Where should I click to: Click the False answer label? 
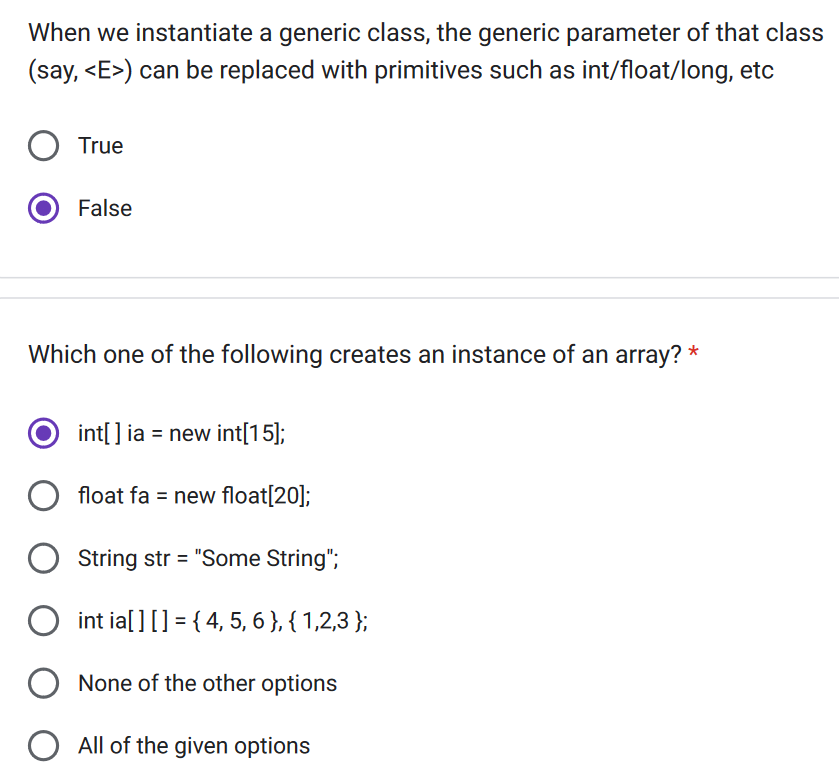pyautogui.click(x=104, y=208)
